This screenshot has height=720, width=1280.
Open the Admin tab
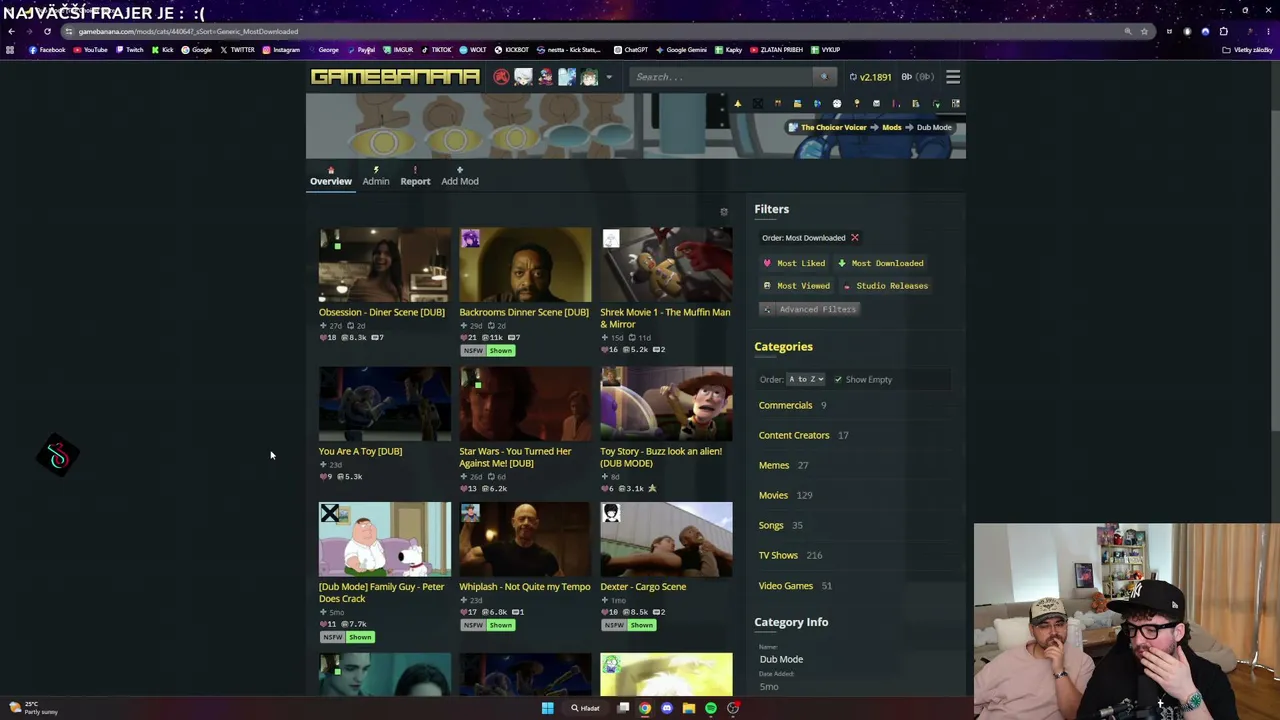tap(376, 177)
